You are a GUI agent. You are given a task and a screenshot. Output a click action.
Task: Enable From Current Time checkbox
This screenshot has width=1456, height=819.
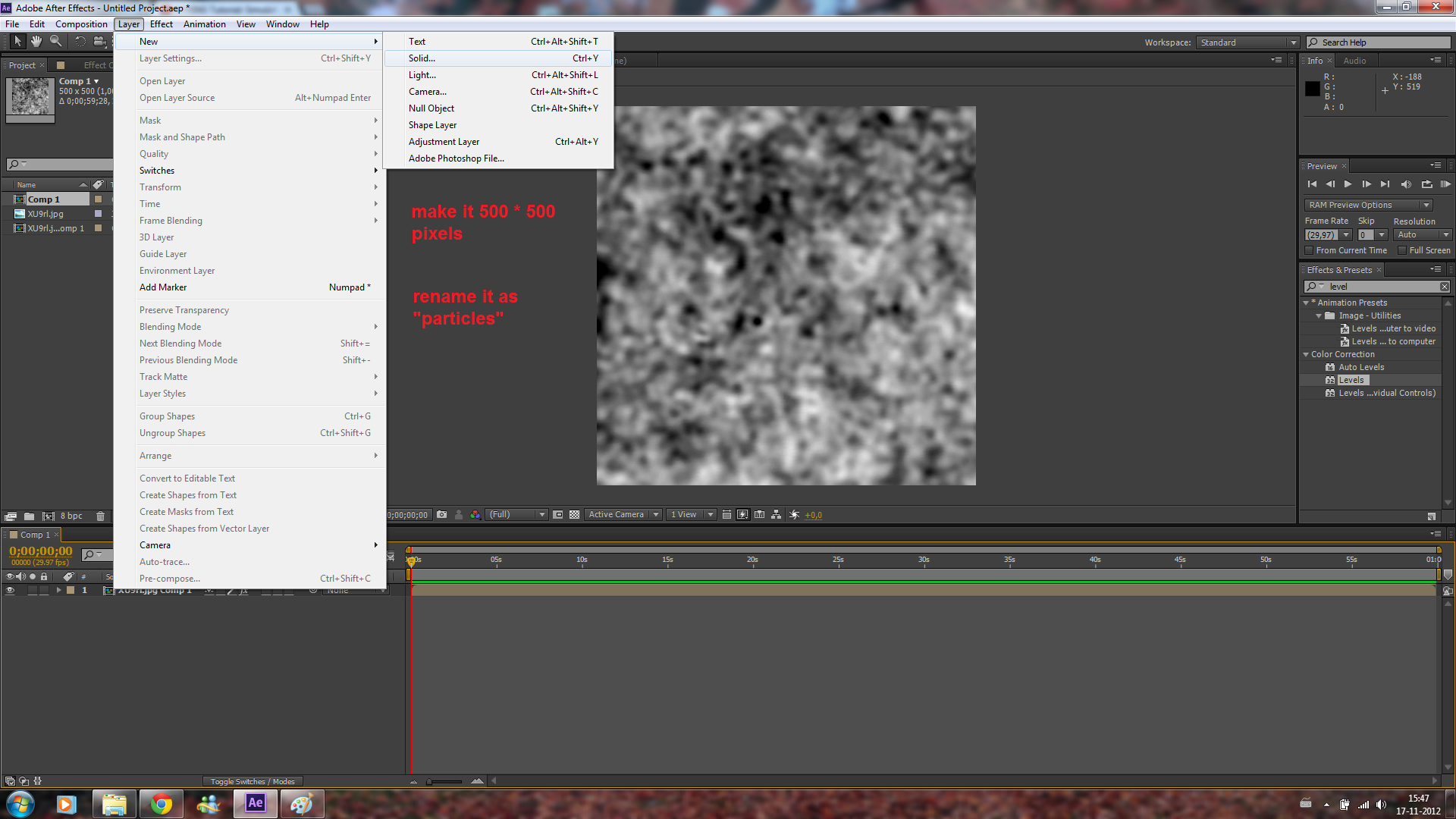(1309, 250)
